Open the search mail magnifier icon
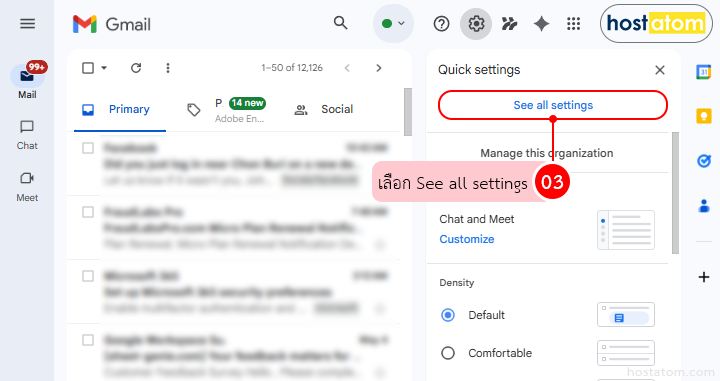This screenshot has height=381, width=720. pos(340,22)
